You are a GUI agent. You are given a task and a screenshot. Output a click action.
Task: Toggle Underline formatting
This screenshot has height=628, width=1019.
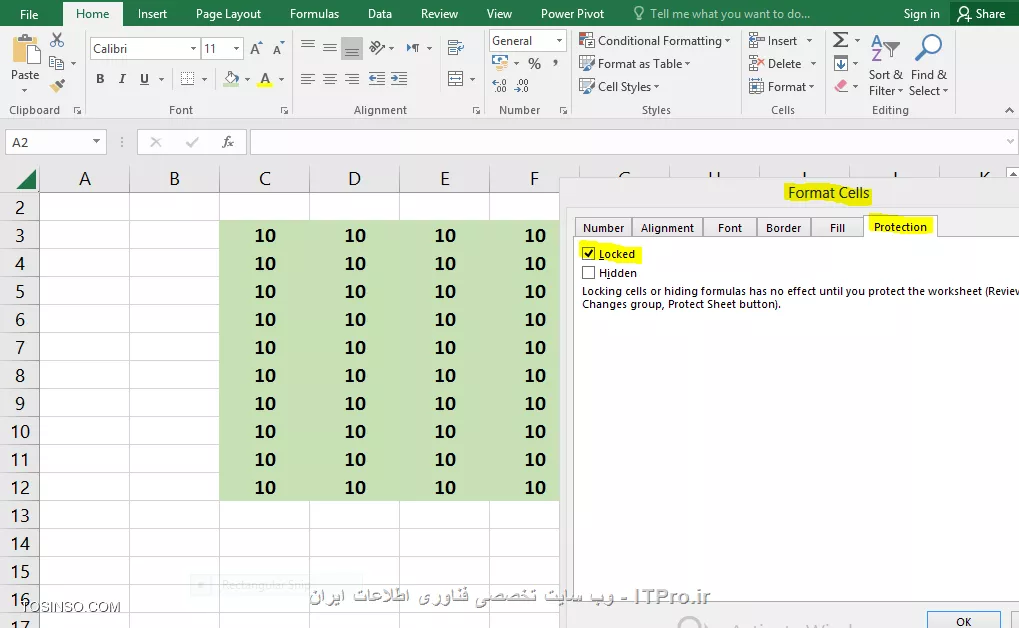[144, 79]
